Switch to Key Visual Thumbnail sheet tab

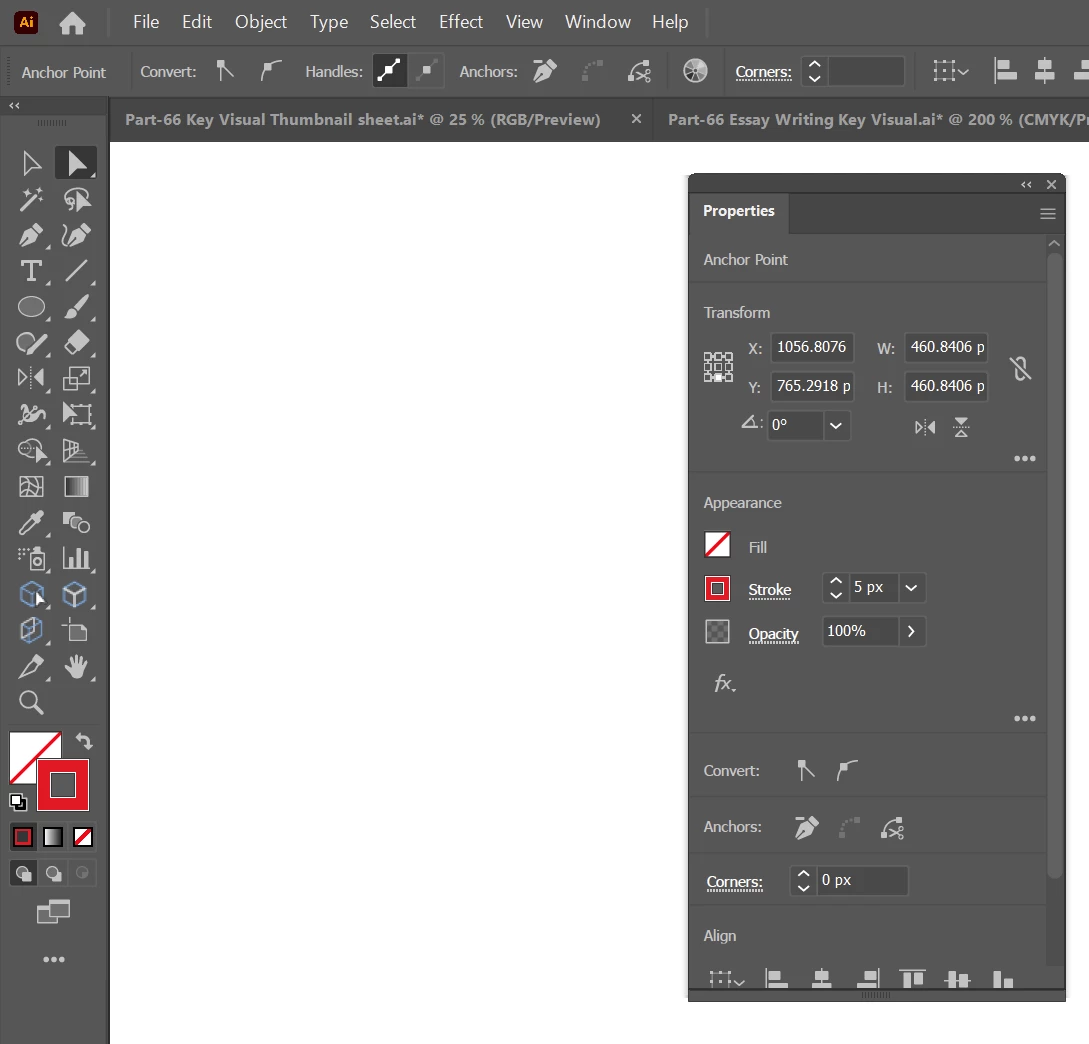[363, 119]
